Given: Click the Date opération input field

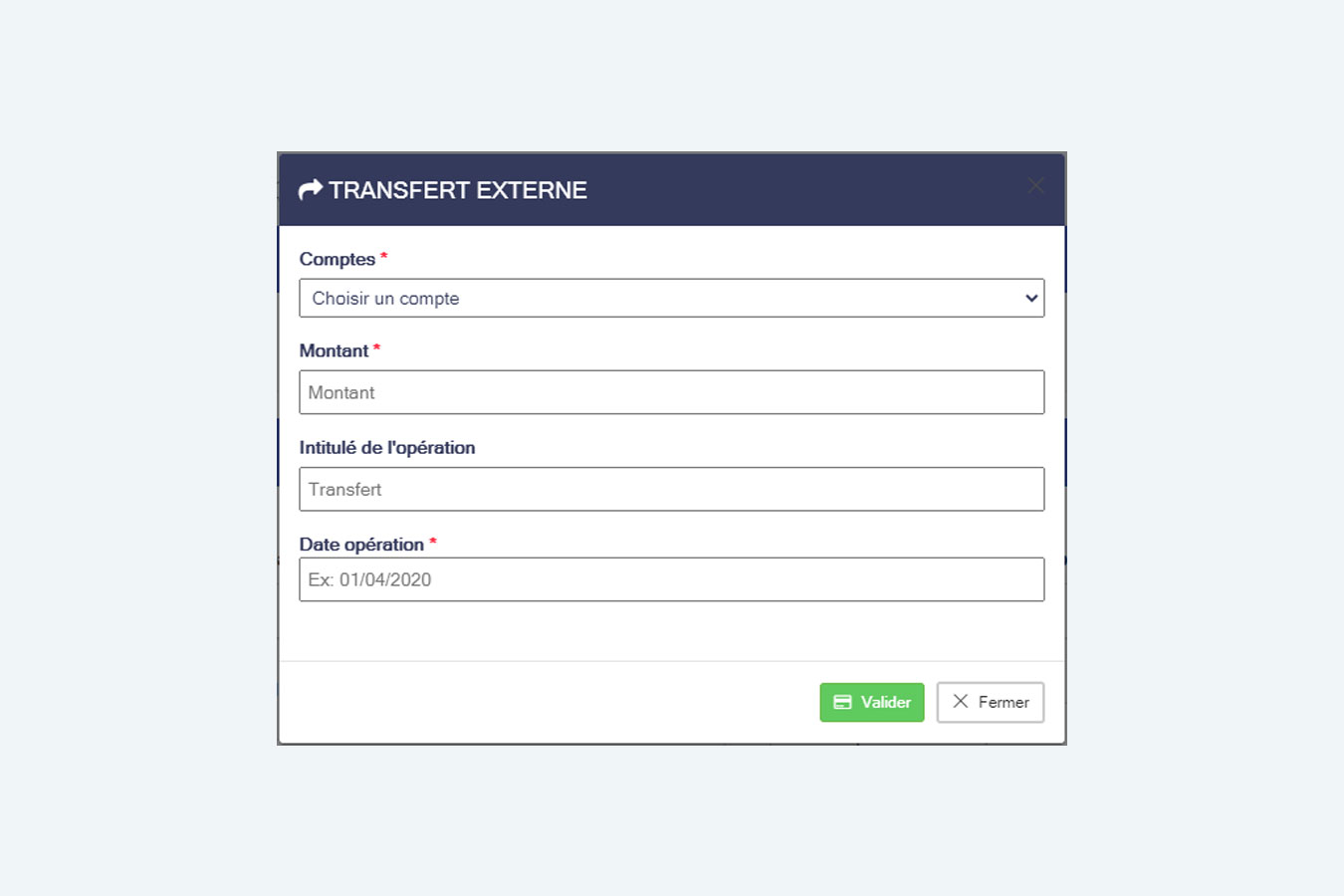Looking at the screenshot, I should pos(671,579).
